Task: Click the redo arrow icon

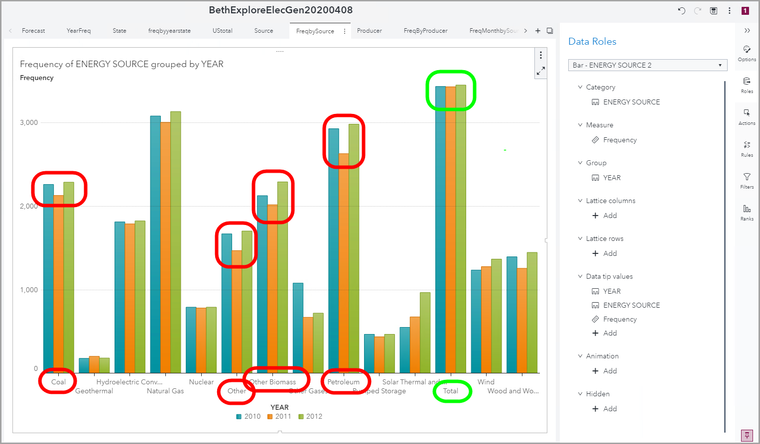Action: point(697,11)
